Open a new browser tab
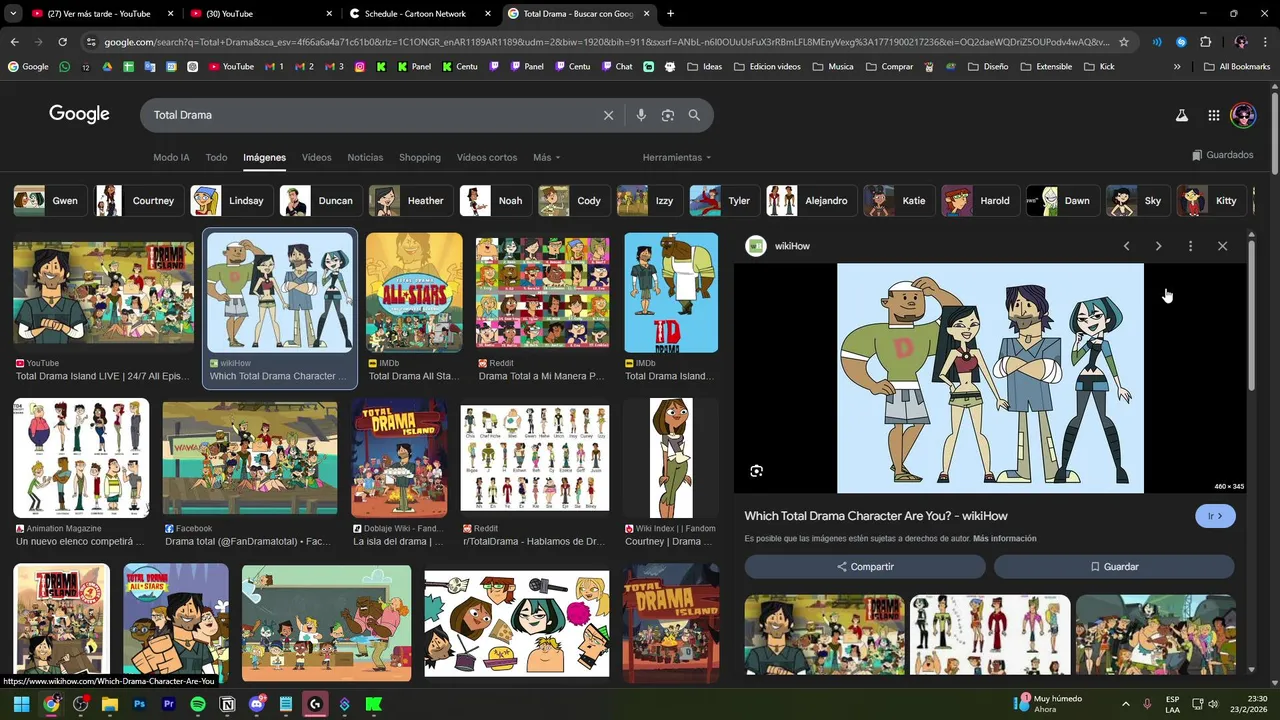This screenshot has width=1280, height=720. (x=670, y=14)
